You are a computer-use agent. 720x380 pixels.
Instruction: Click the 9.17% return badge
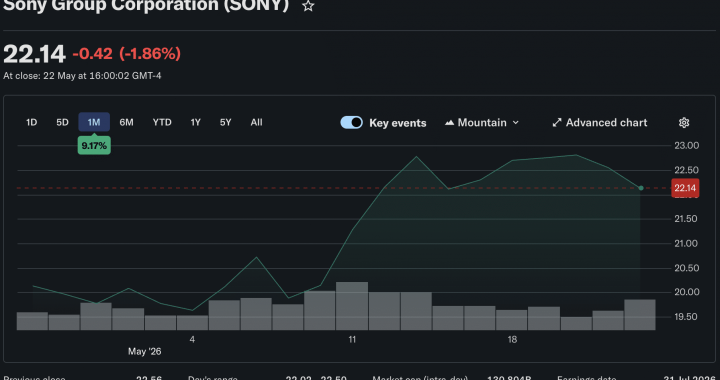point(94,146)
